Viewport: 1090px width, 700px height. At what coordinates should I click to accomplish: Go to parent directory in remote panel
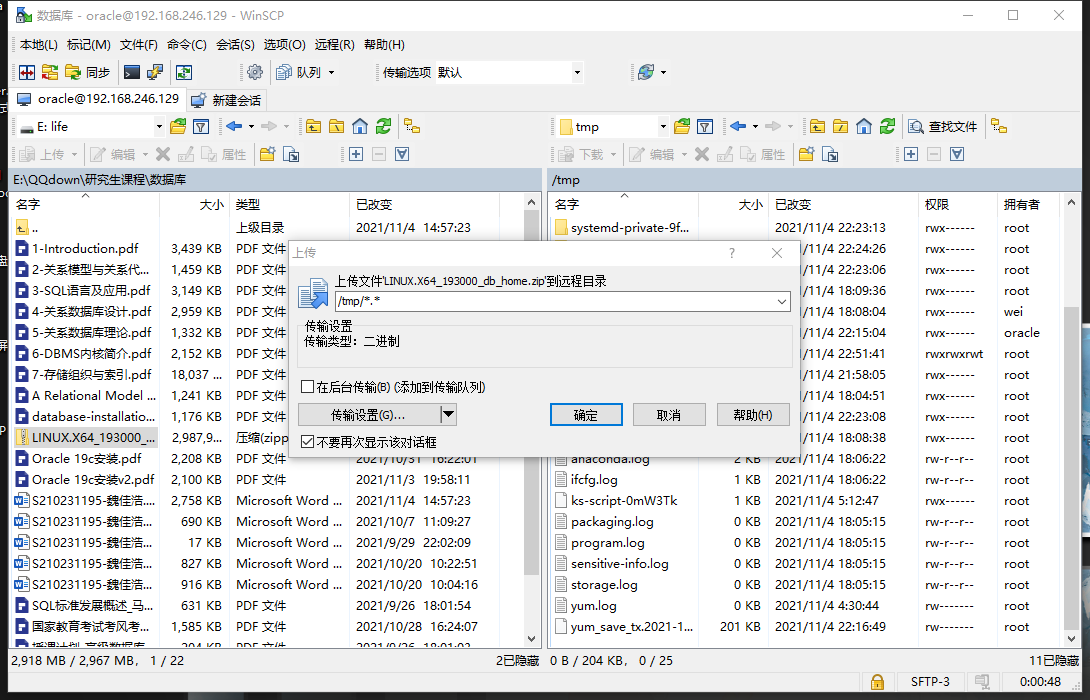pyautogui.click(x=818, y=126)
